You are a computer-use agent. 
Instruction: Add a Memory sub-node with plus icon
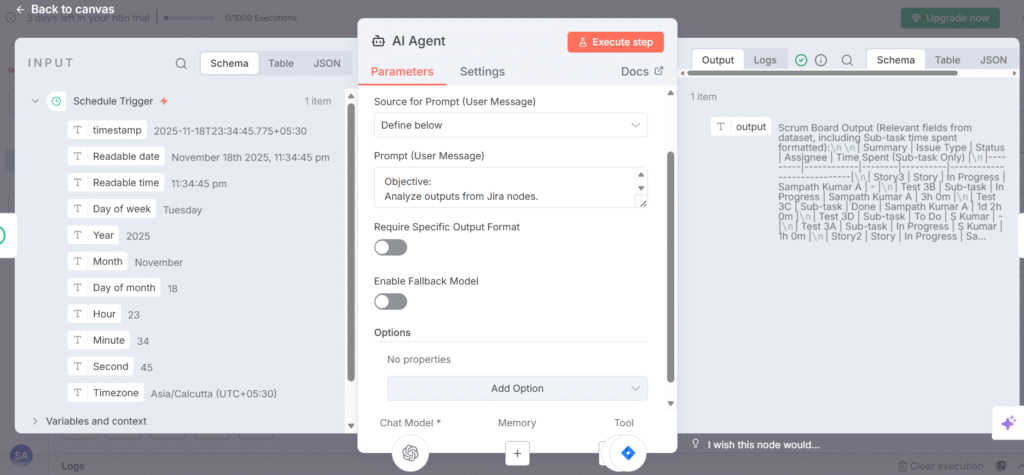(x=517, y=454)
